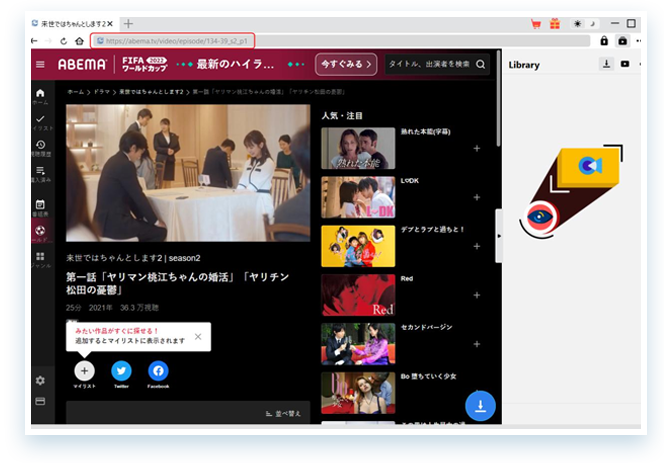
Task: Open World Cup soccer ball sidebar icon
Action: click(x=41, y=233)
